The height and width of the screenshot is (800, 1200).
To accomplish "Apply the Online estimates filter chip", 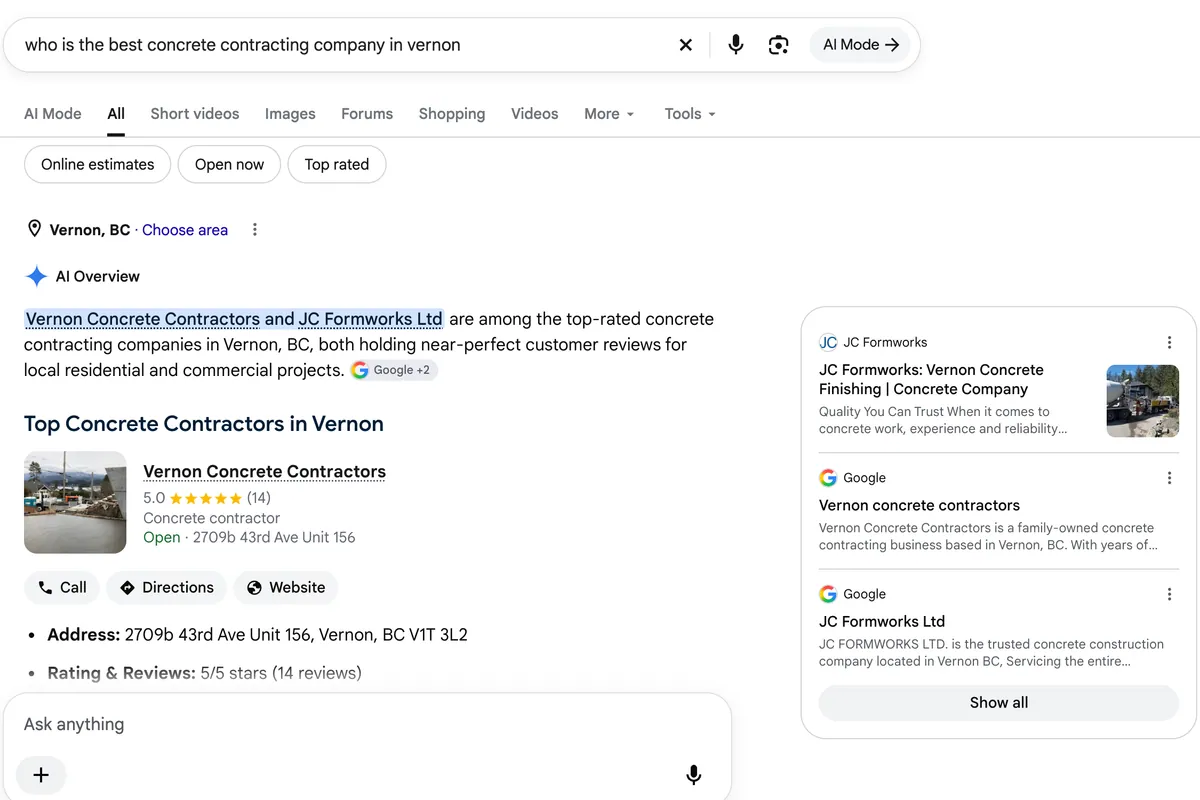I will [x=98, y=165].
